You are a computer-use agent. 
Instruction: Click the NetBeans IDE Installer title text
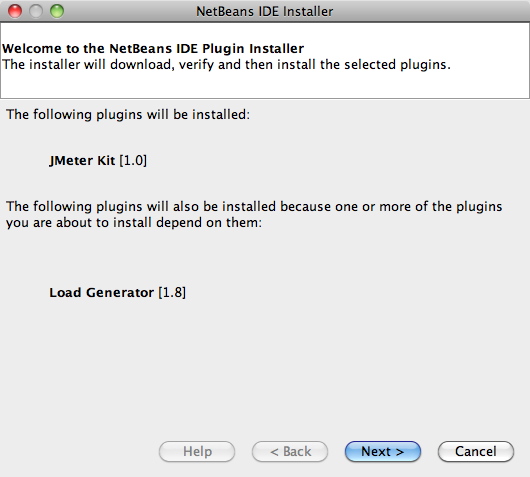pyautogui.click(x=265, y=11)
